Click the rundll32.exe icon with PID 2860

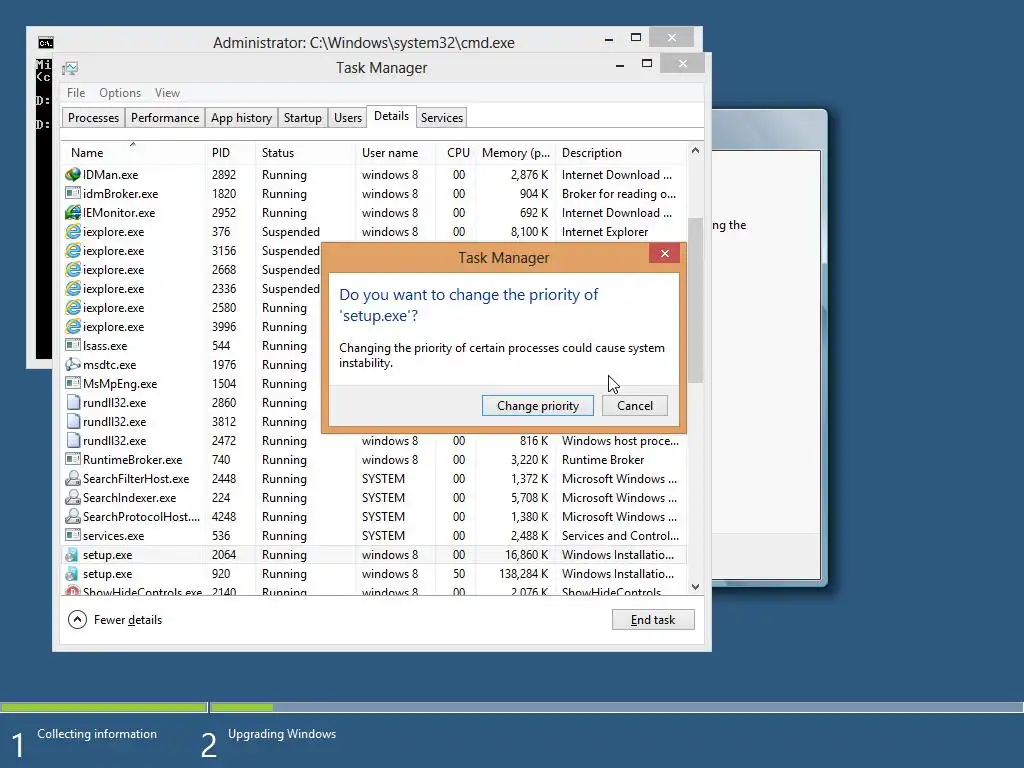[x=73, y=402]
